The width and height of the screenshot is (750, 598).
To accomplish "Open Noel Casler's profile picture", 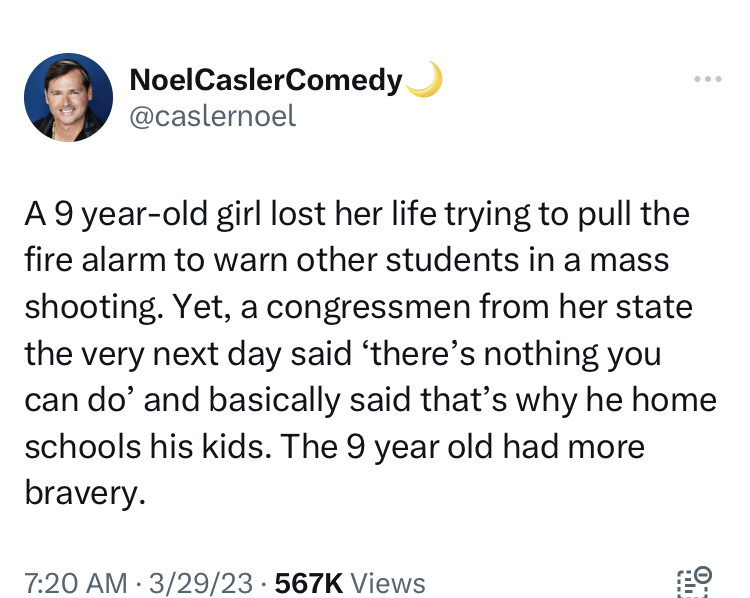I will coord(68,98).
